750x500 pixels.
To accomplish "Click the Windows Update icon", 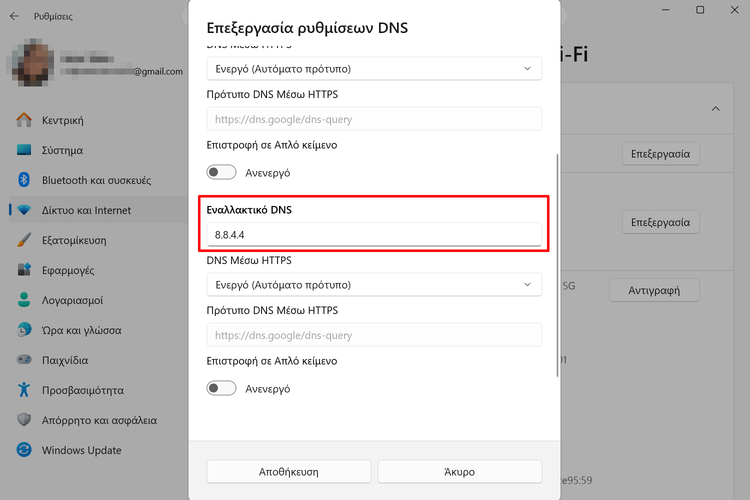I will (x=25, y=450).
